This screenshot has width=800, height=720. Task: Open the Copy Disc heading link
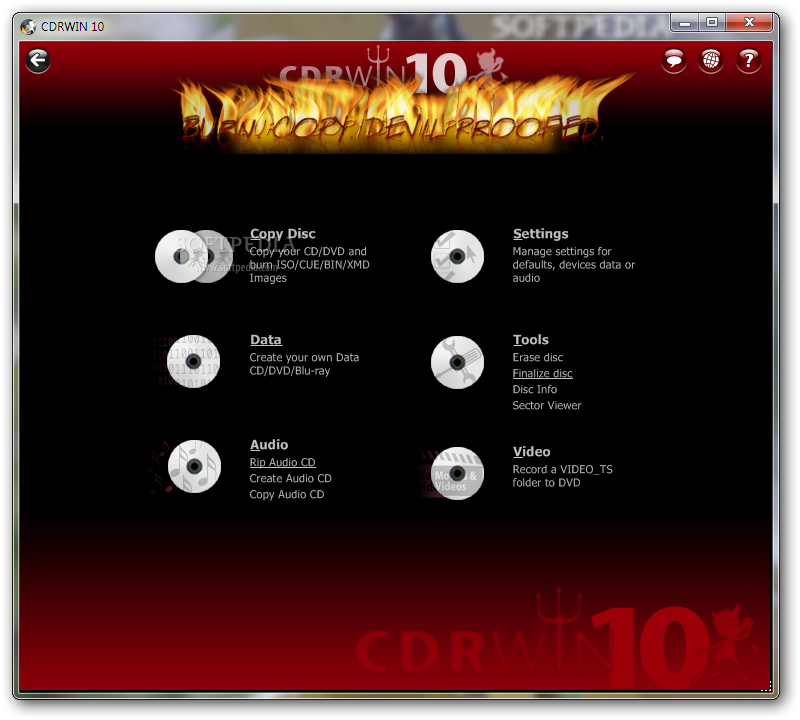tap(283, 234)
